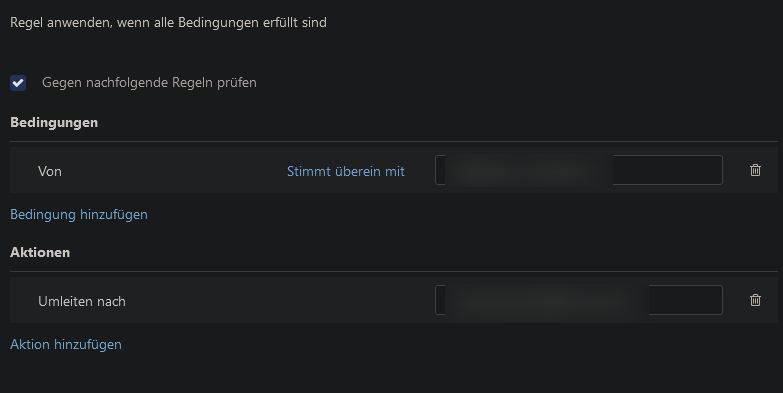Change the Umleiten nach action type

(82, 301)
